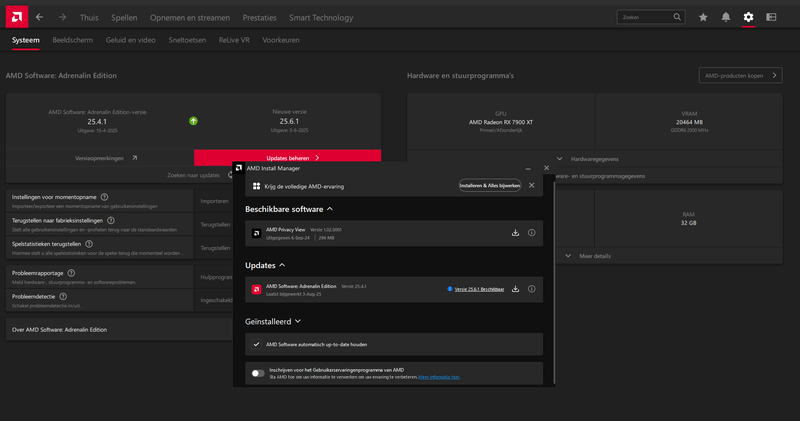This screenshot has height=421, width=800.
Task: Open the Versie 25.6.1 Beschikbaar link
Action: (x=478, y=289)
